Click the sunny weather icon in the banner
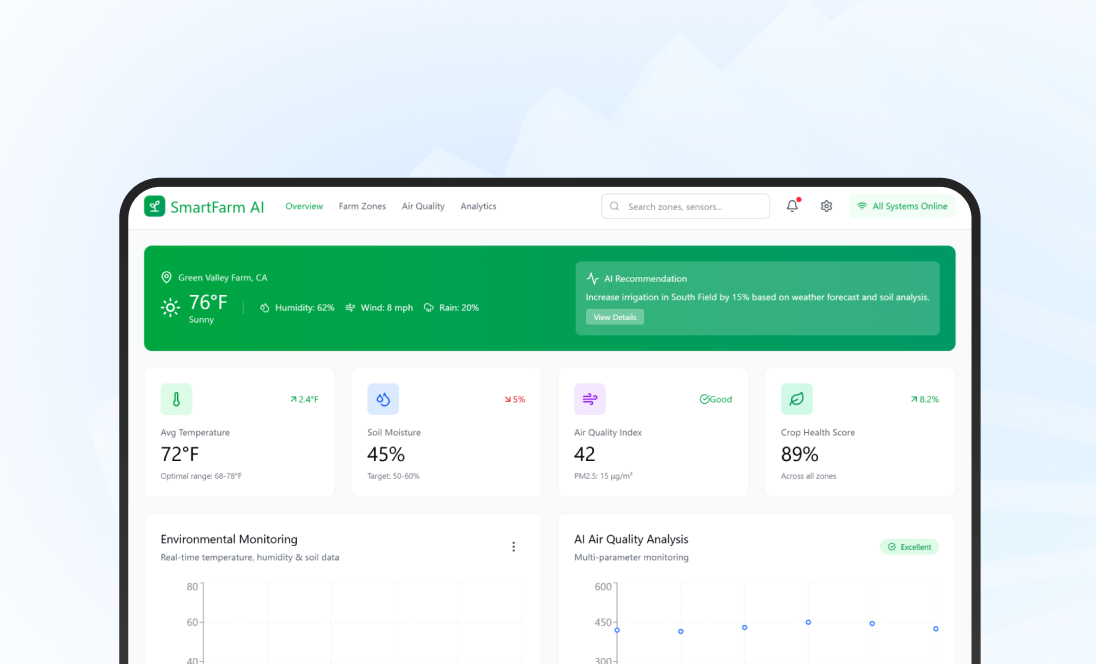This screenshot has width=1096, height=664. 170,306
